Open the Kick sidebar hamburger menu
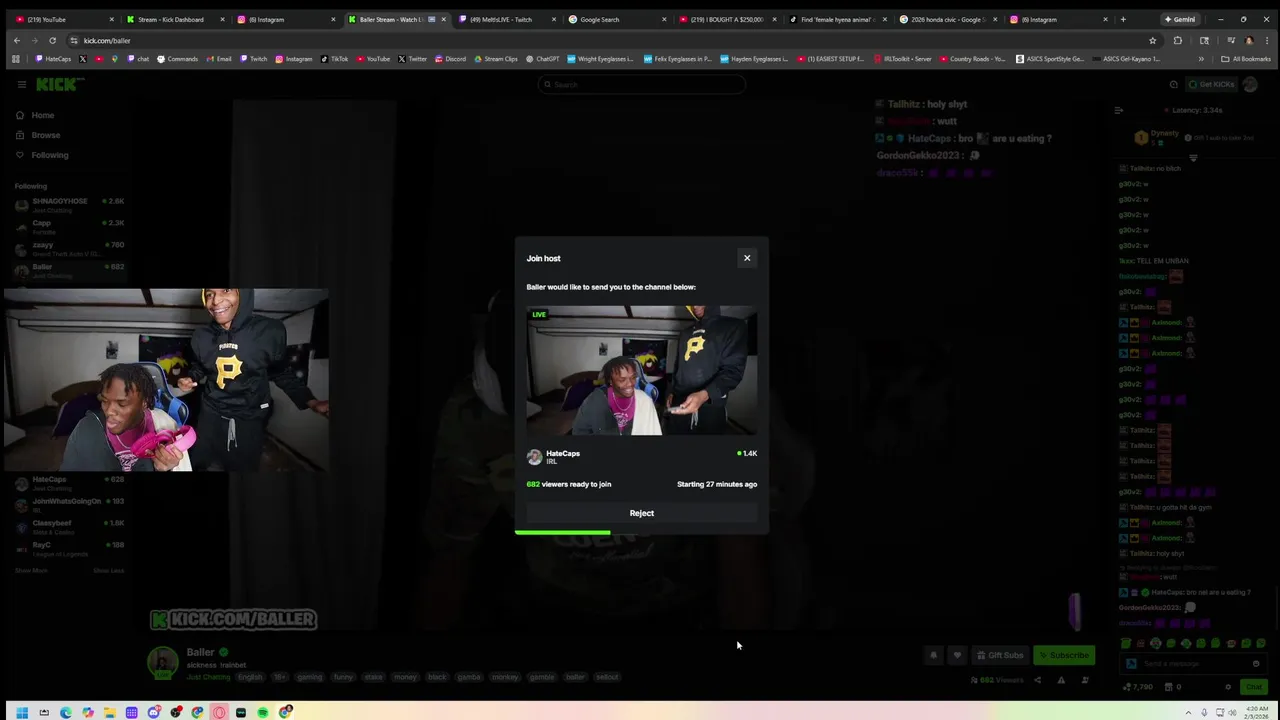 click(21, 84)
